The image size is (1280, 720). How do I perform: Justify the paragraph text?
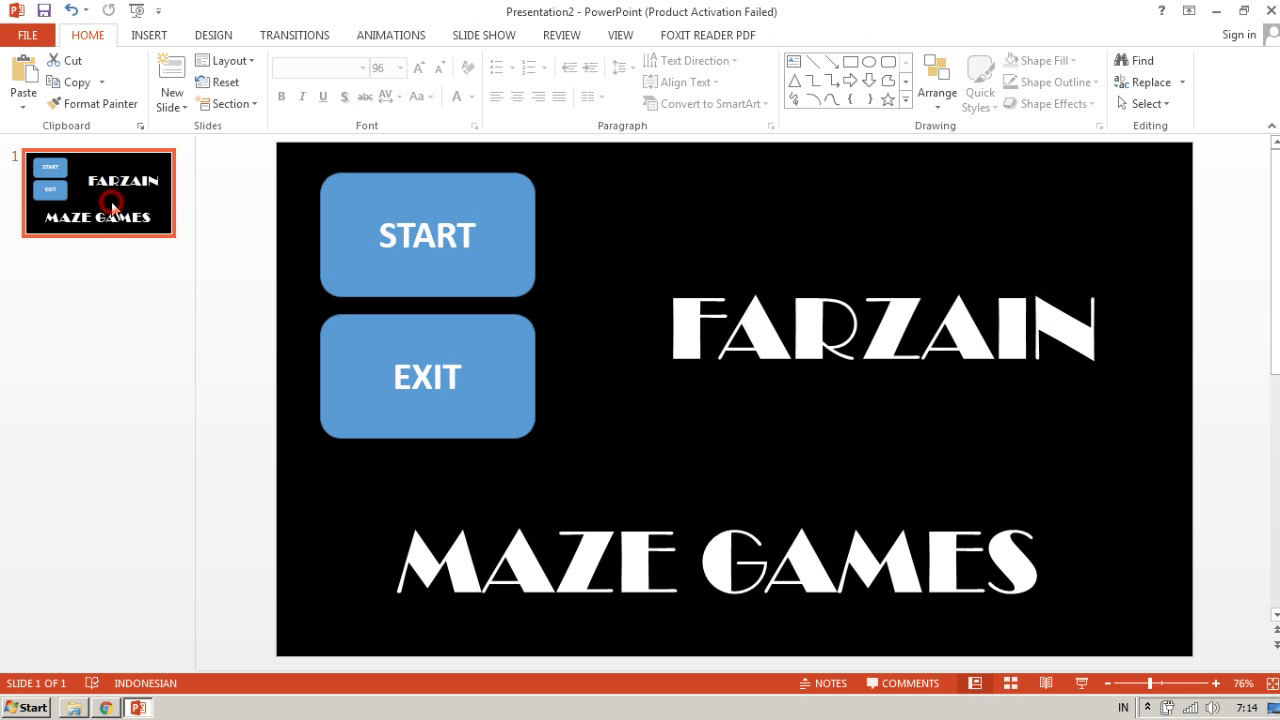(x=559, y=97)
